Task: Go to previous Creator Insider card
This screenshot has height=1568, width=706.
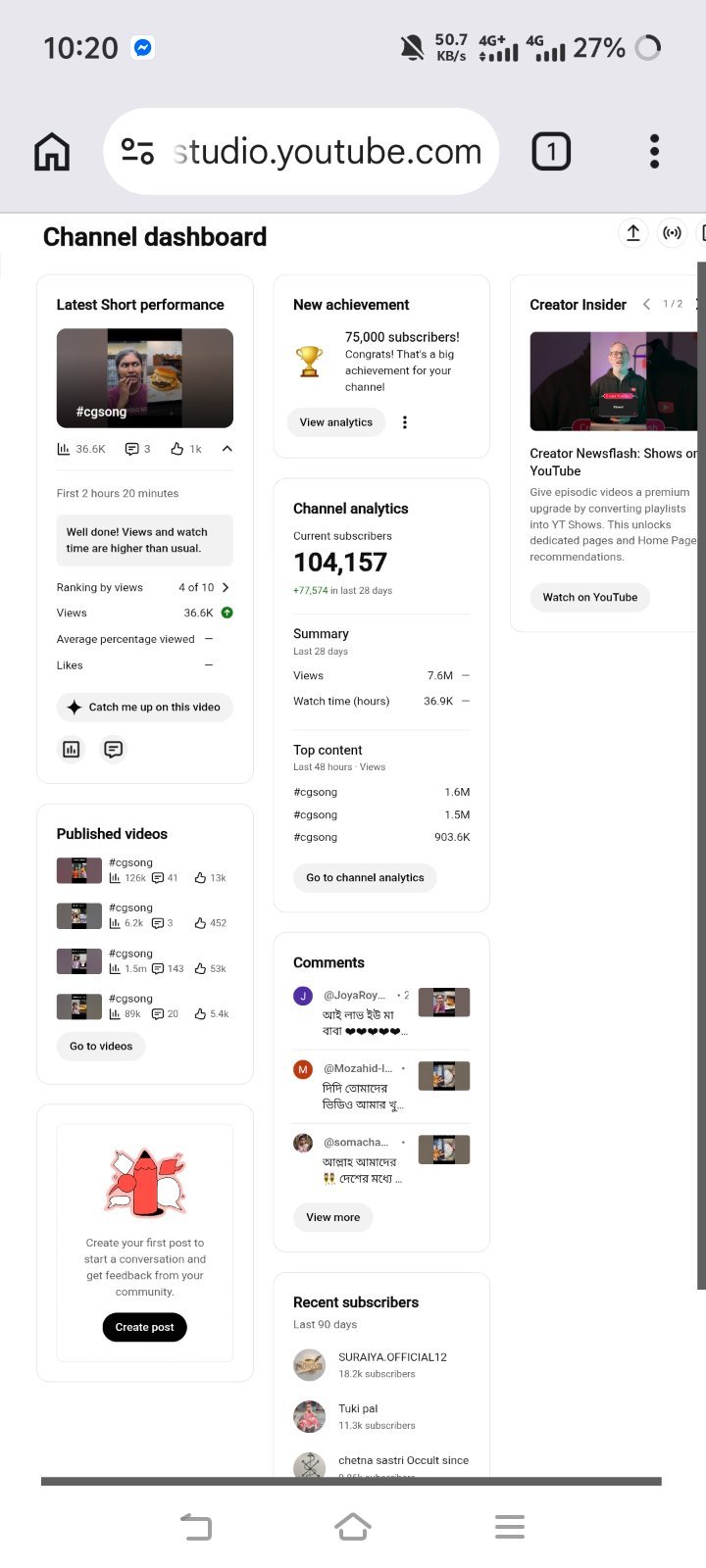Action: point(646,304)
